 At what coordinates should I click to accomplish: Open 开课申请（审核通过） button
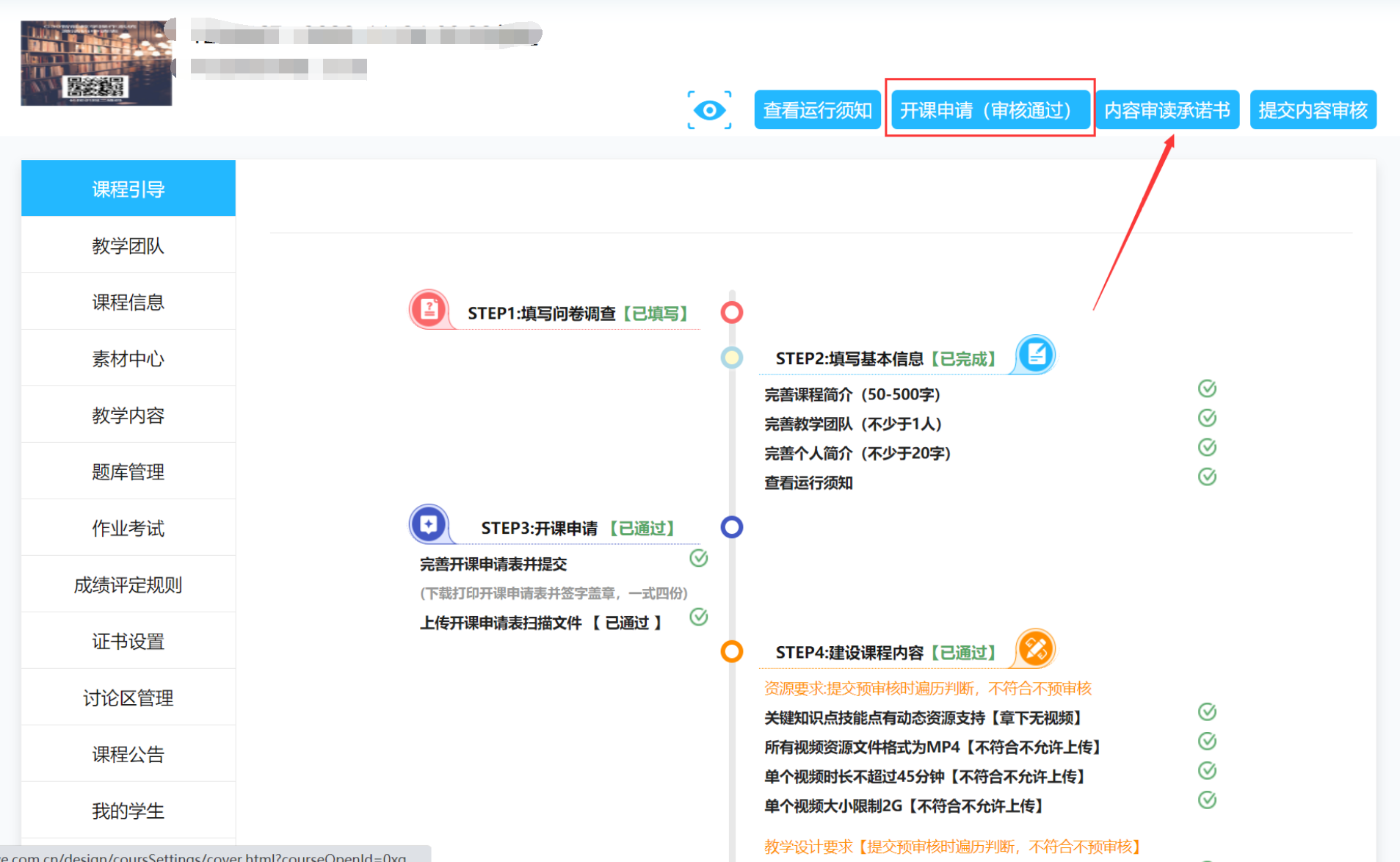(990, 110)
